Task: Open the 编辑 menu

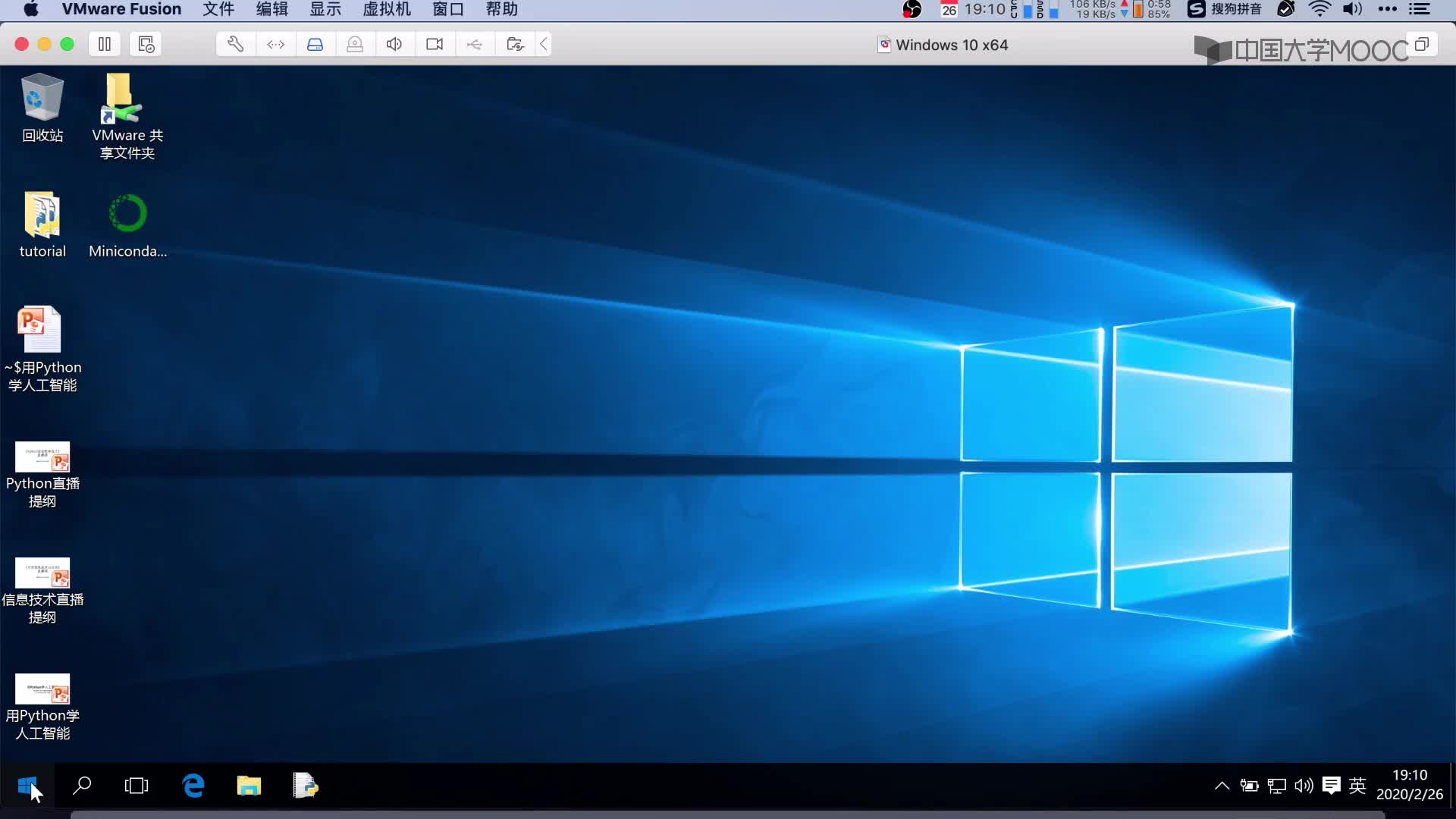Action: pos(272,9)
